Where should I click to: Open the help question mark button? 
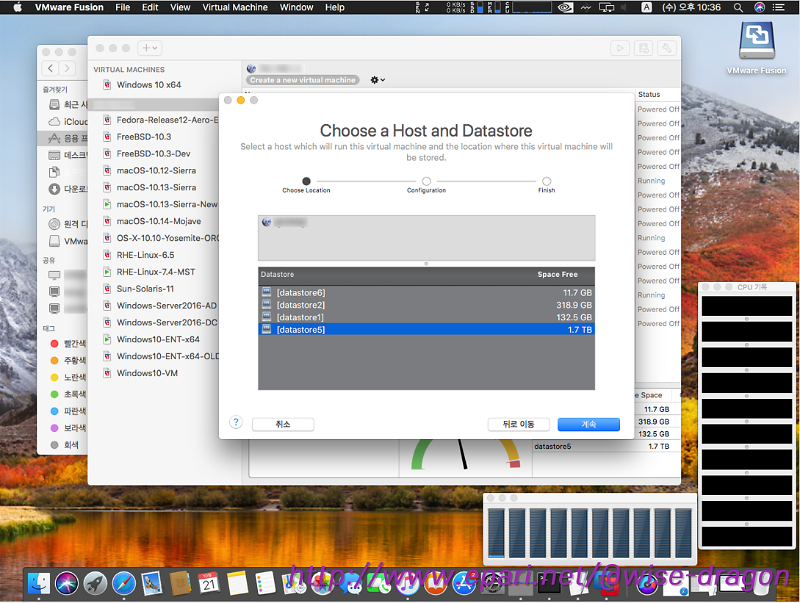point(236,422)
